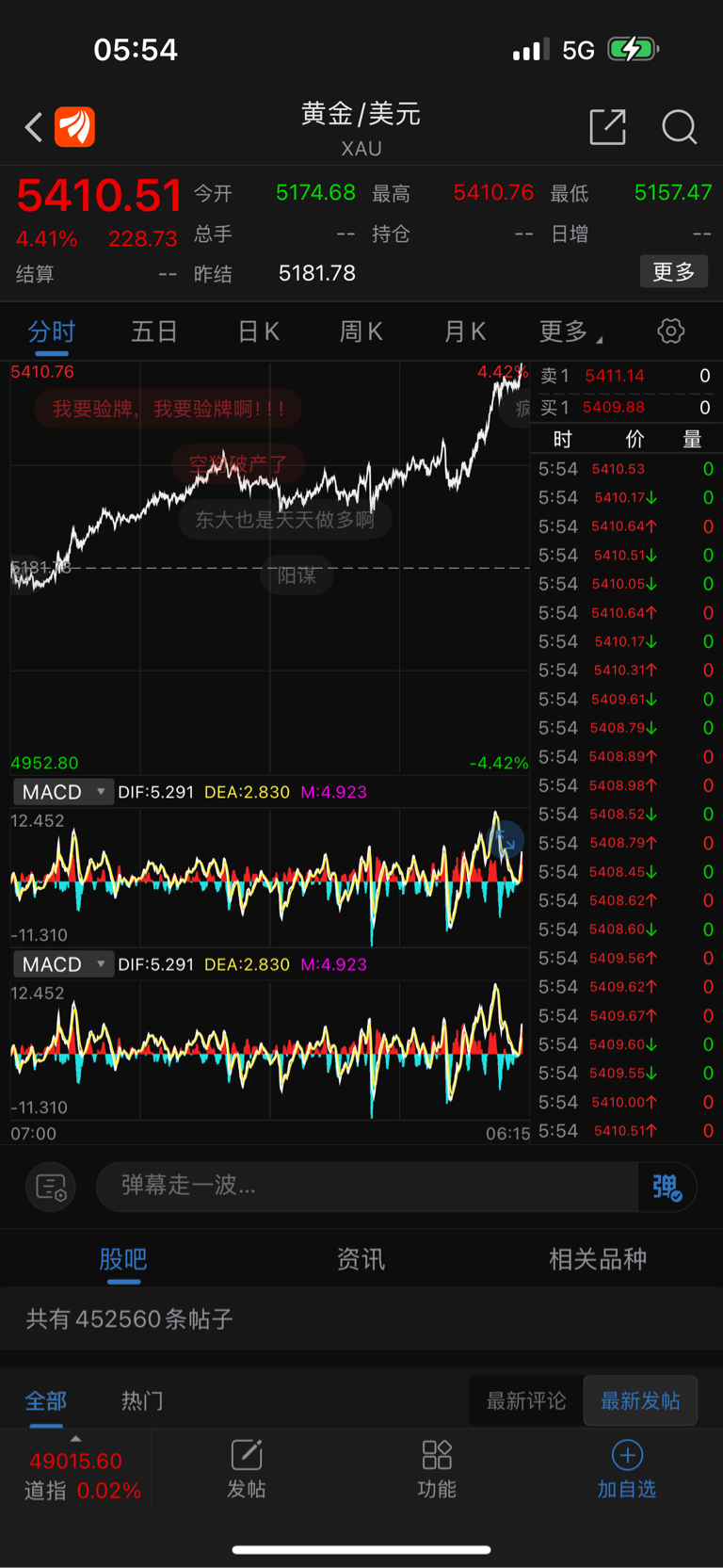This screenshot has width=723, height=1568.
Task: Sort by 最新发帖
Action: coord(640,1400)
